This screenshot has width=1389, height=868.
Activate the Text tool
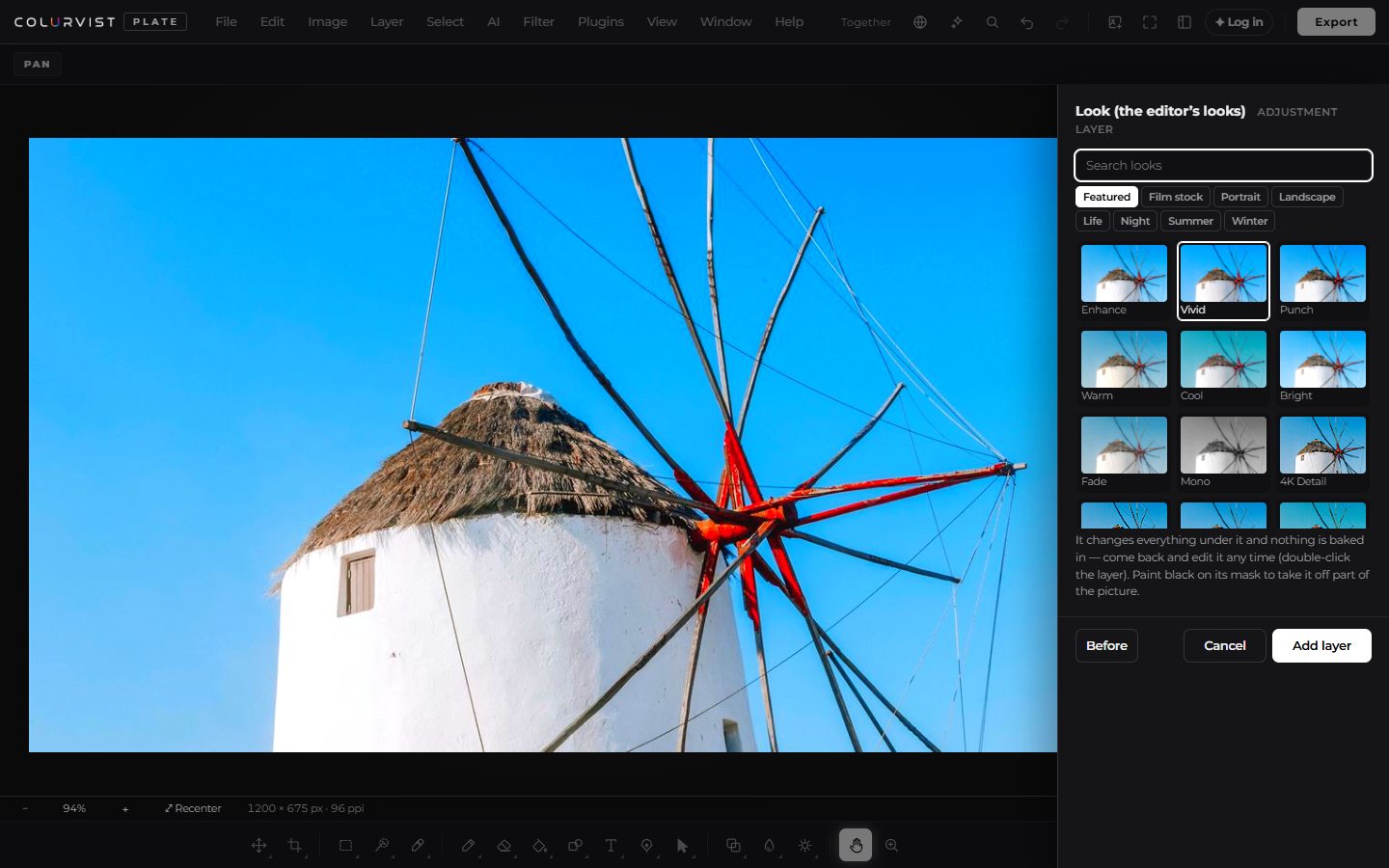[x=611, y=846]
